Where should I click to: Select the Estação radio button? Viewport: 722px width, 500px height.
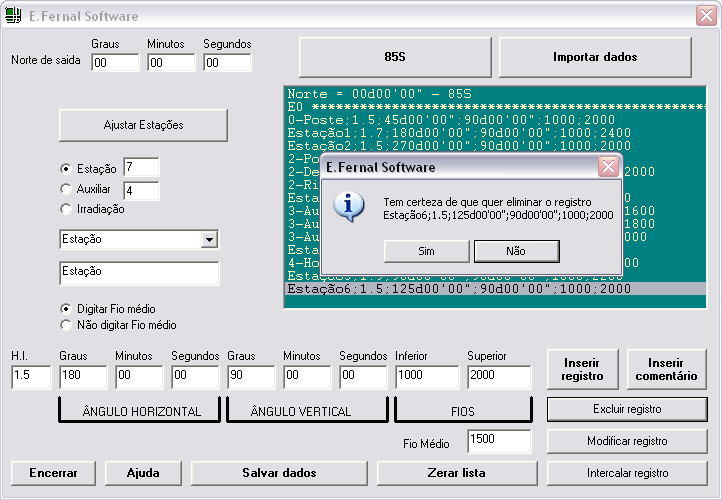[x=66, y=169]
